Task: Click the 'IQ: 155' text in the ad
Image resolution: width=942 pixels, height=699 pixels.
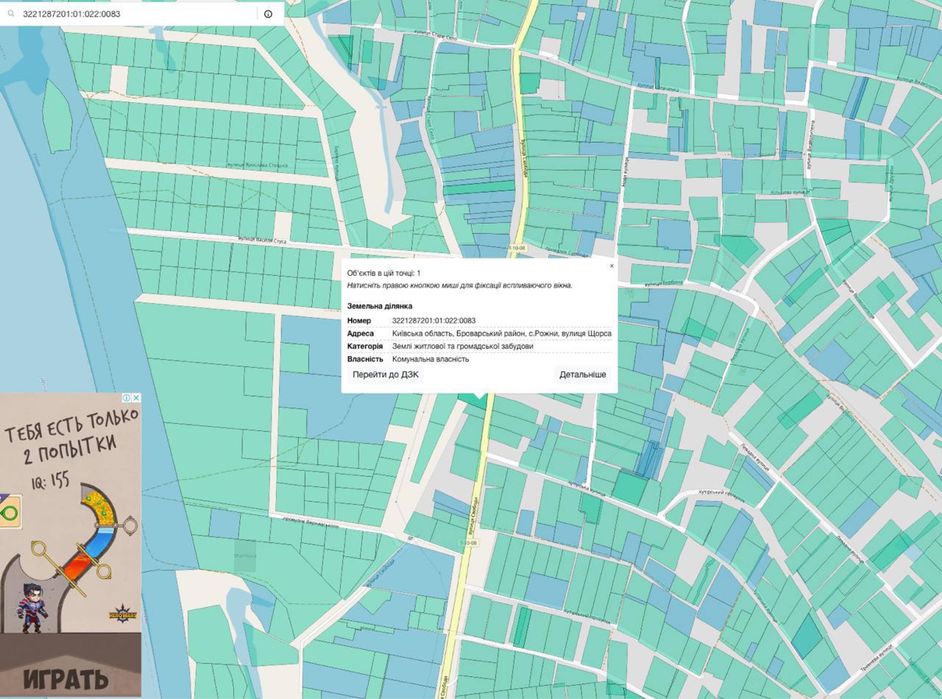Action: 50,482
